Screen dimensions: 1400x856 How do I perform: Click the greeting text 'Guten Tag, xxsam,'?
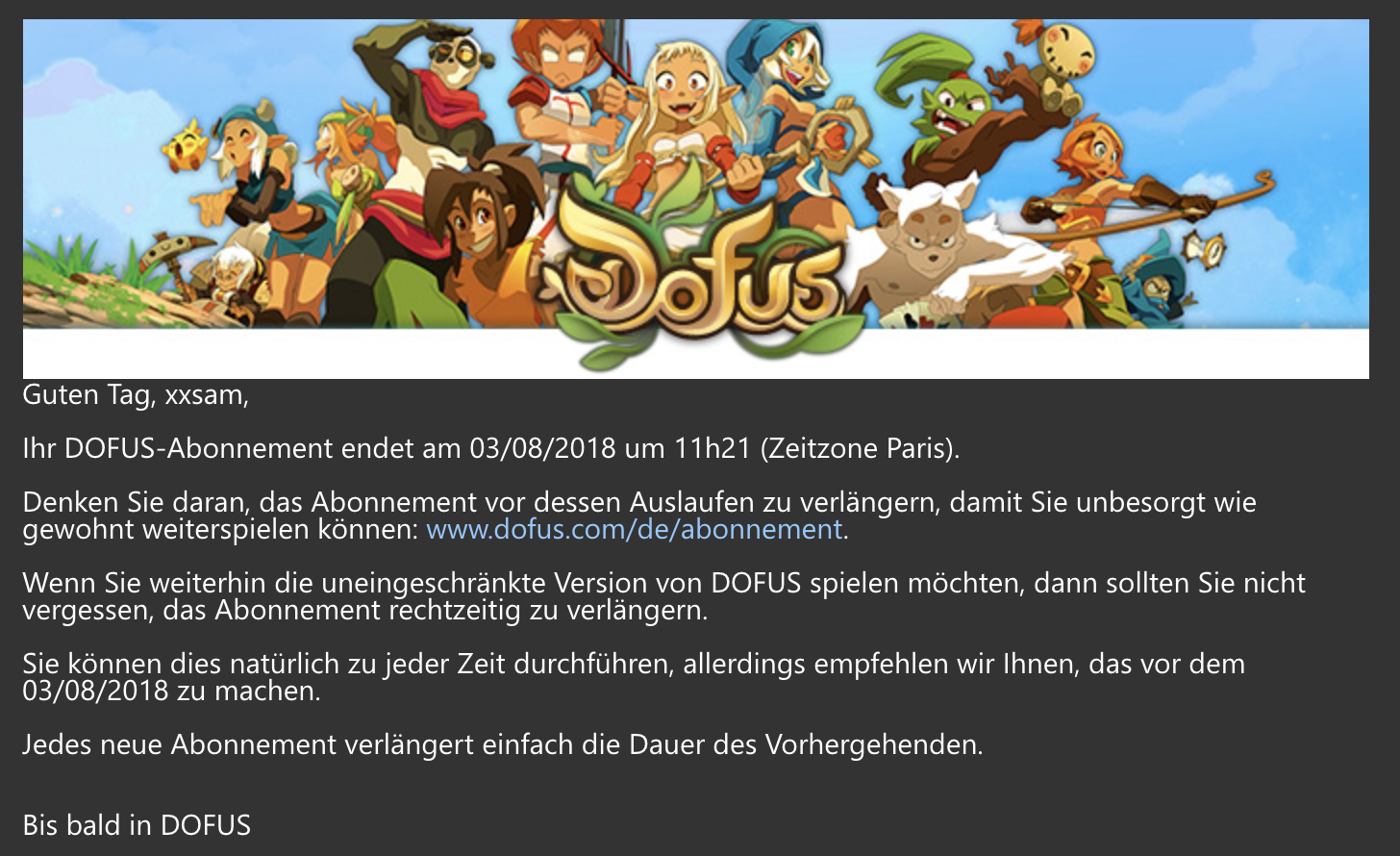coord(136,395)
